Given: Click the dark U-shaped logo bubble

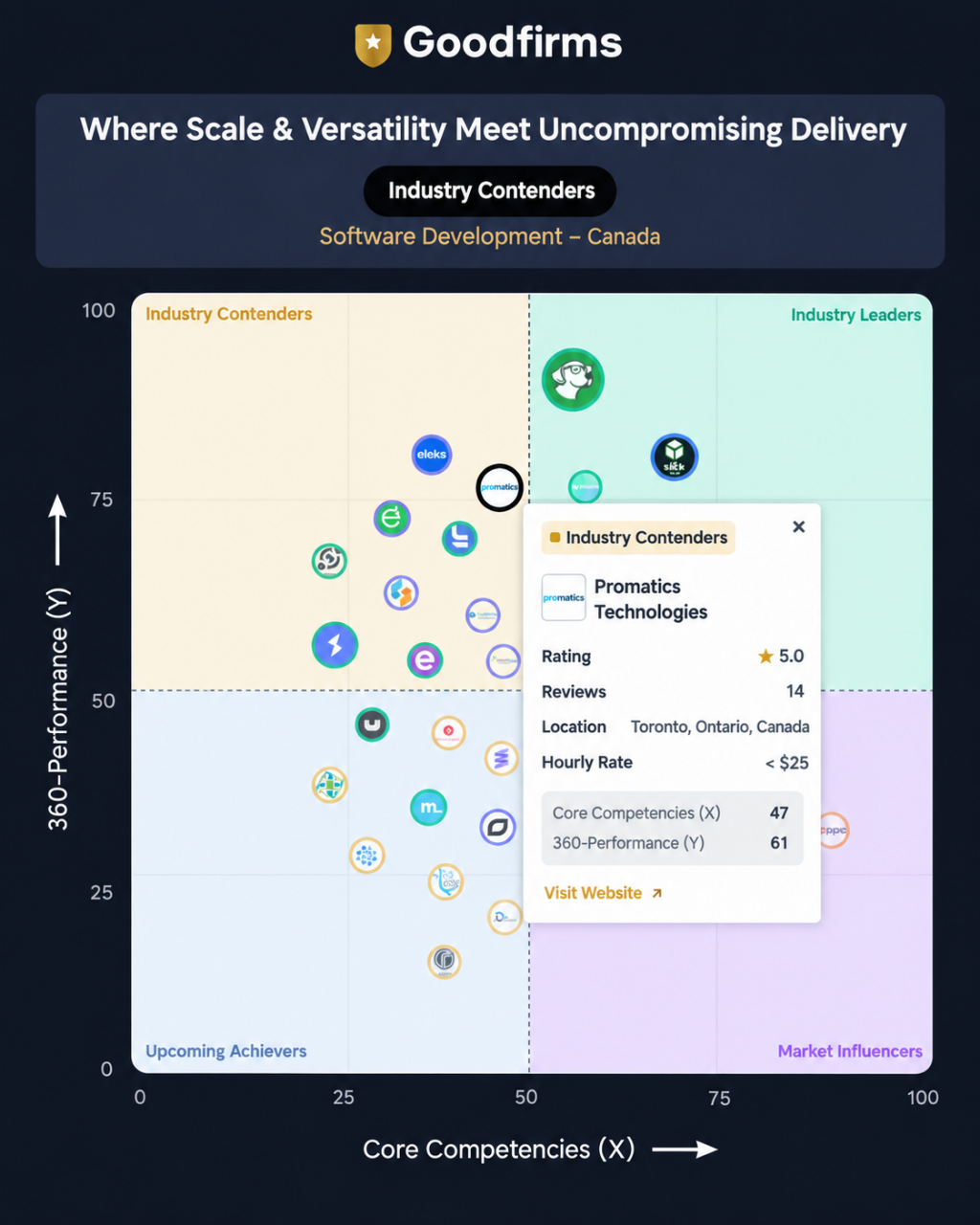Looking at the screenshot, I should click(372, 724).
